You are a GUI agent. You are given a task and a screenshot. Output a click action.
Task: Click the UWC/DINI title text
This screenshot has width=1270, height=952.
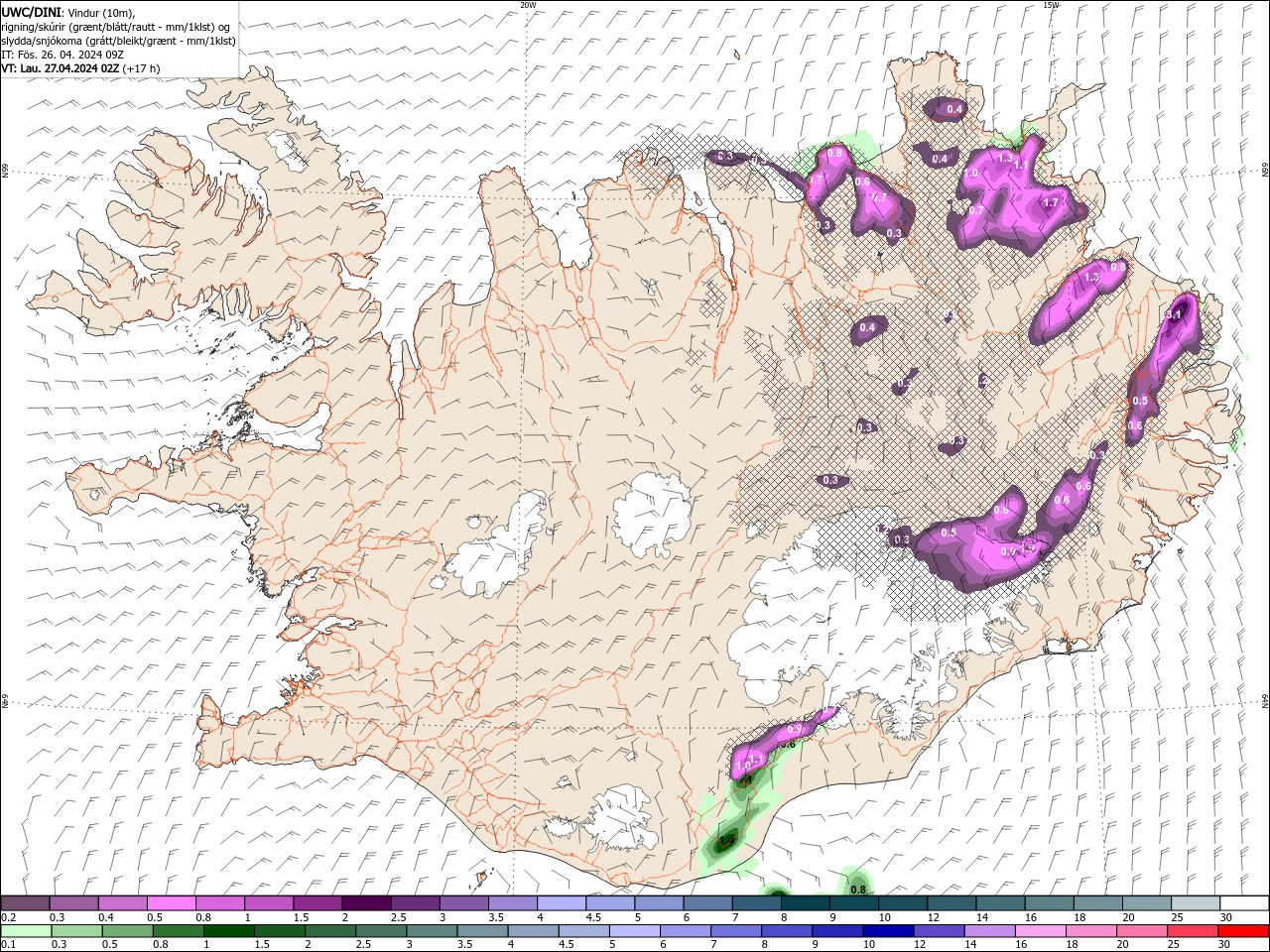click(x=30, y=12)
